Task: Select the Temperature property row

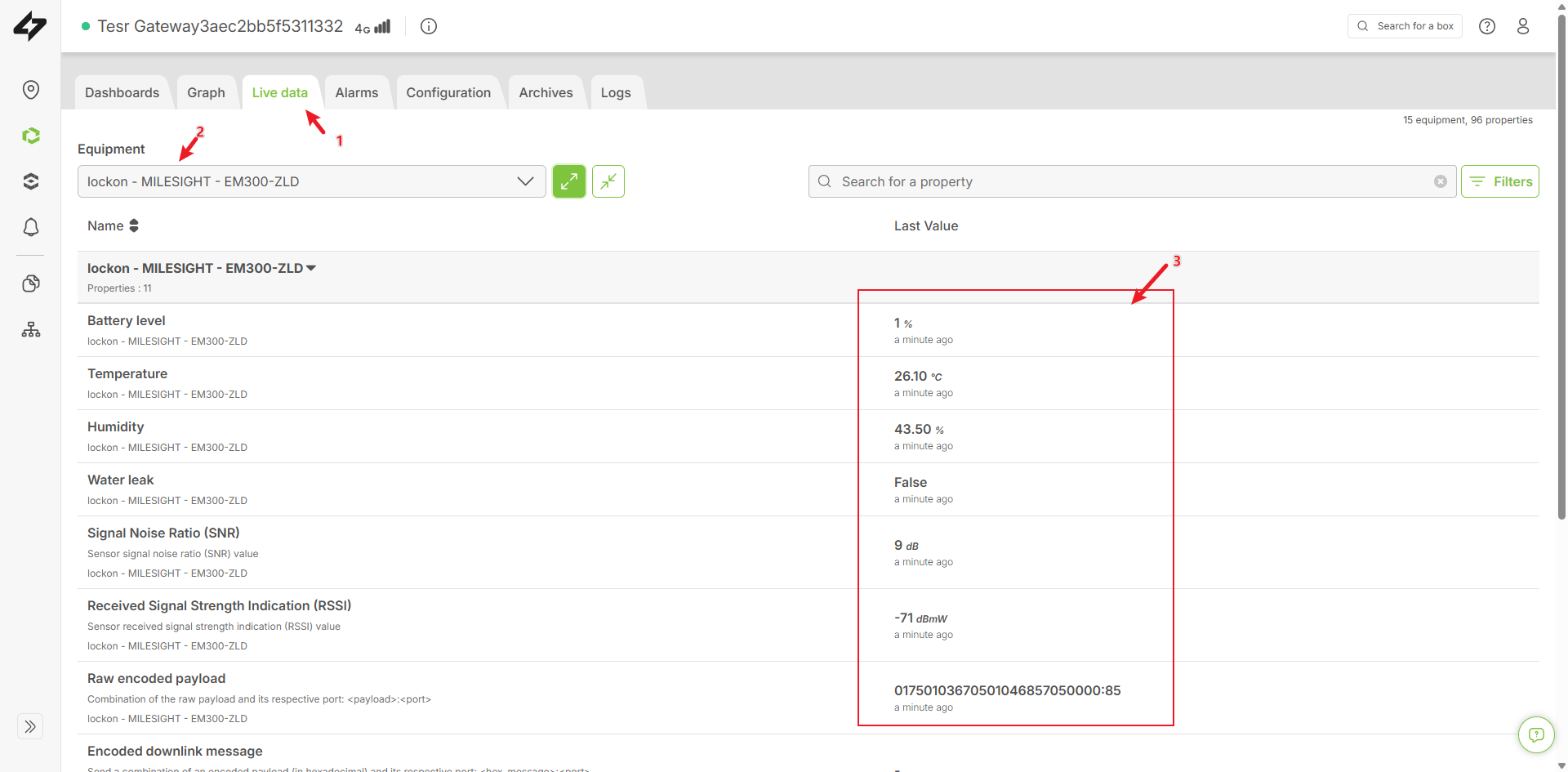Action: tap(808, 383)
